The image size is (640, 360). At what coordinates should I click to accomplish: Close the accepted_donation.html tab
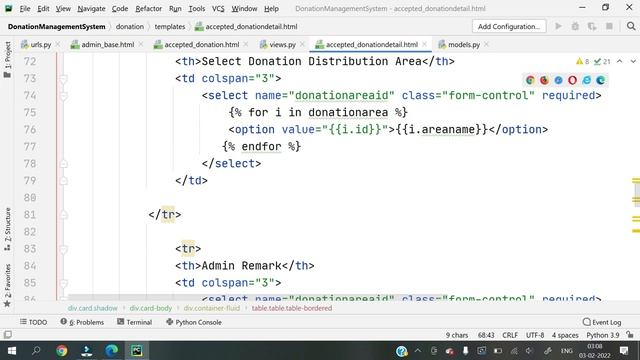(x=246, y=44)
